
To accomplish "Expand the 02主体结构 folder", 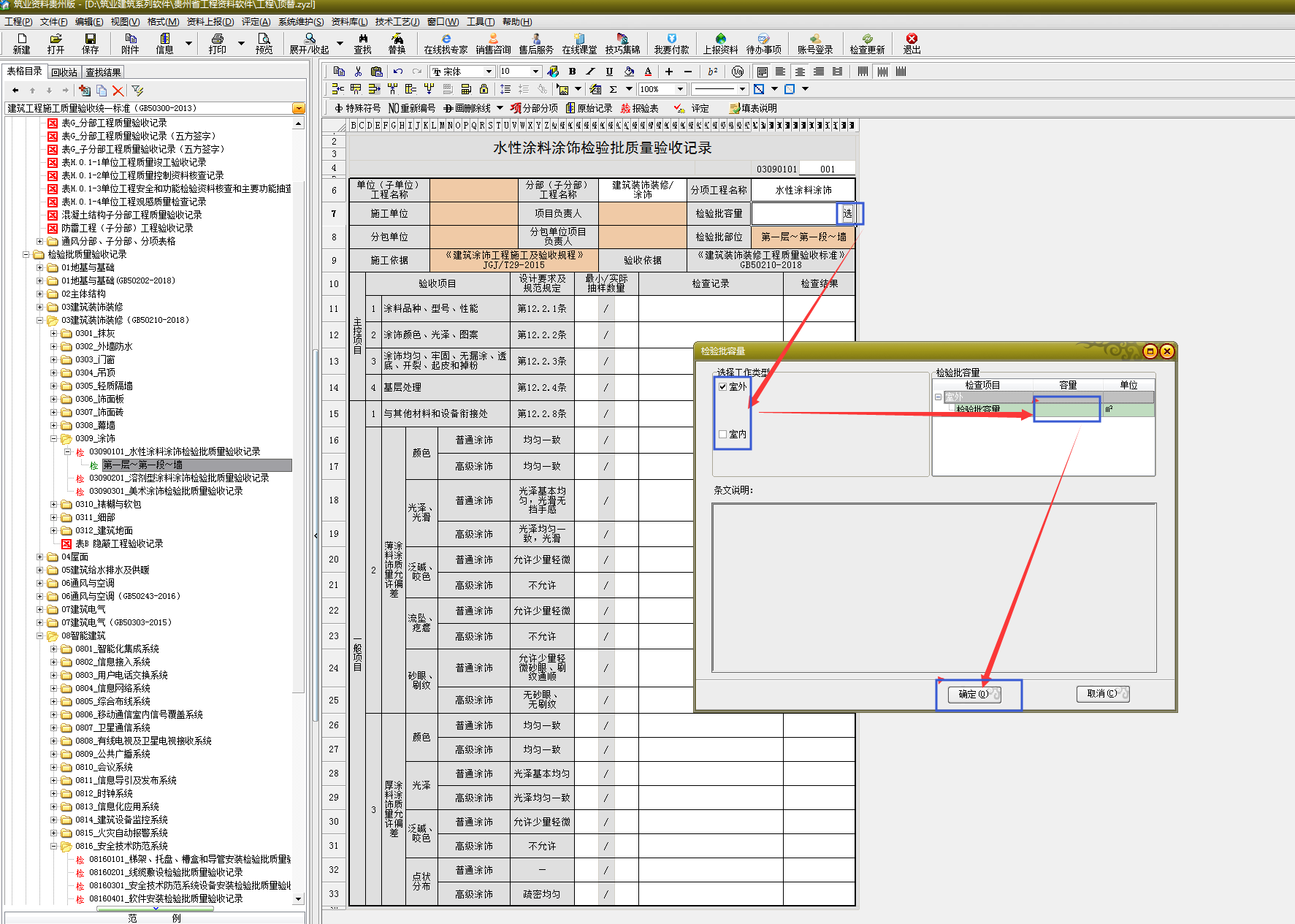I will pyautogui.click(x=40, y=294).
